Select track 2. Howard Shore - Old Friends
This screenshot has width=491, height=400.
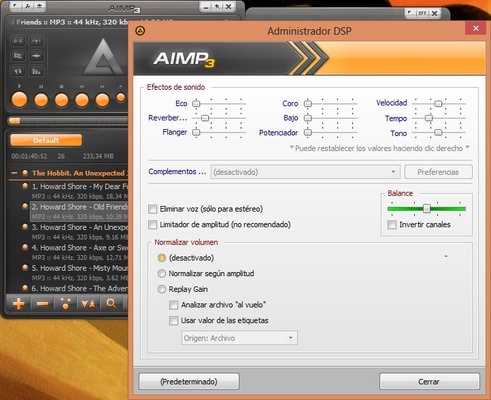[x=79, y=211]
